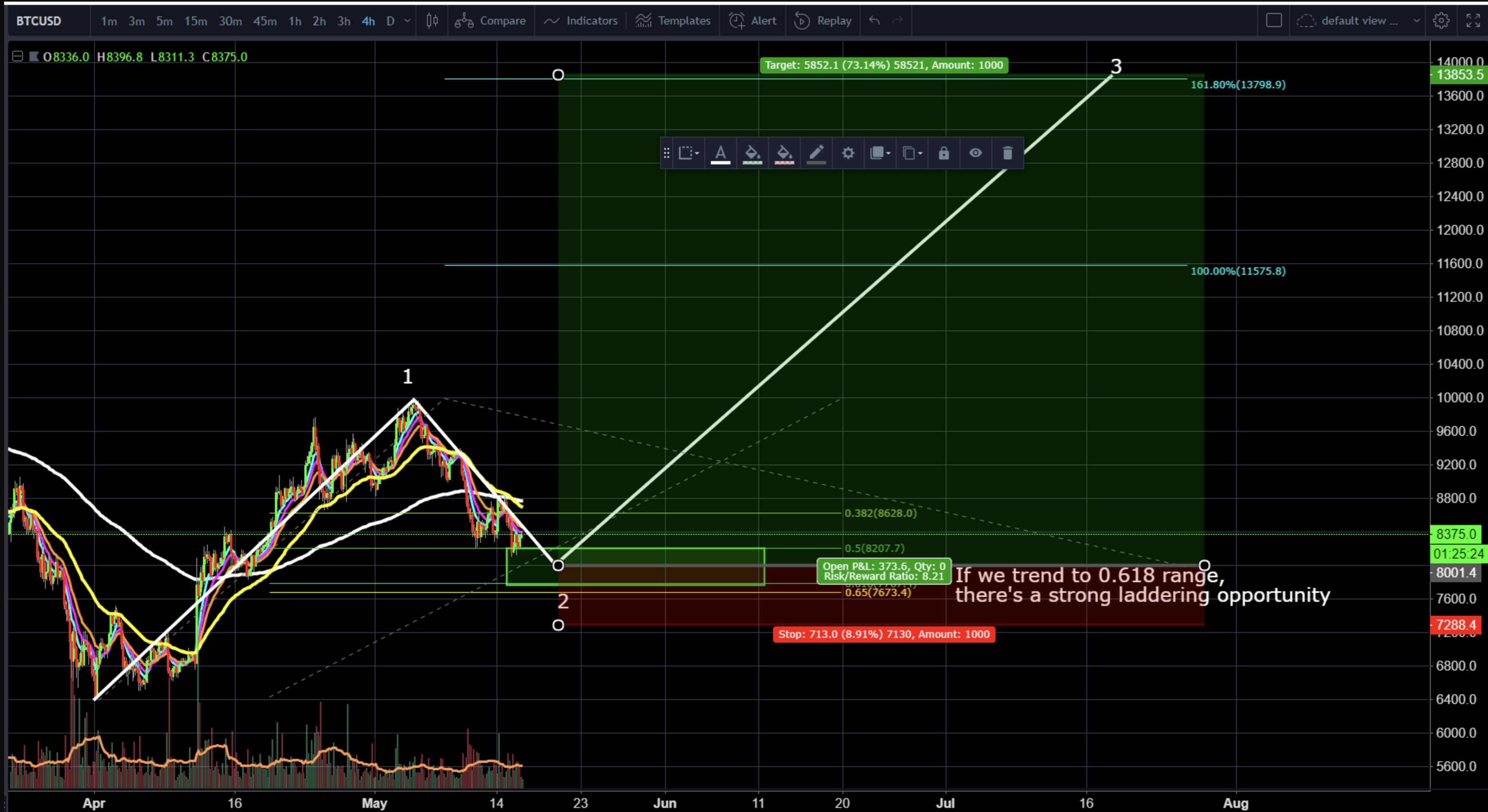This screenshot has width=1488, height=812.
Task: Grab the floating toolbar drag handle
Action: pyautogui.click(x=667, y=153)
